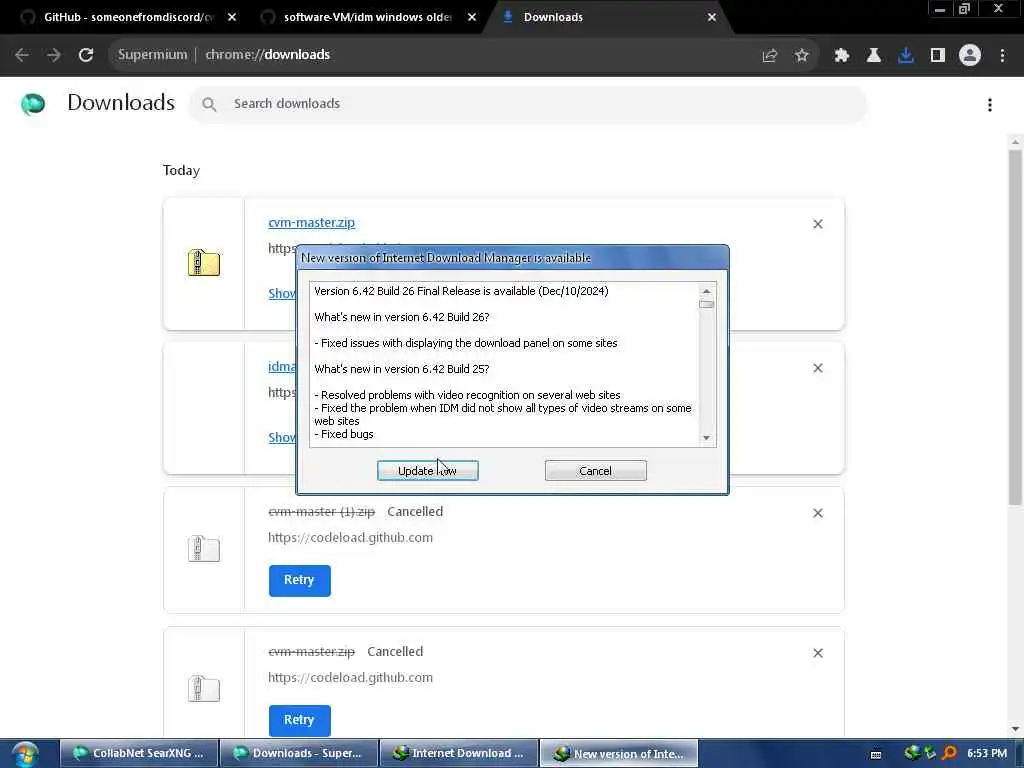This screenshot has height=768, width=1024.
Task: Remove cancelled cvm-master (1).zip entry
Action: [818, 513]
